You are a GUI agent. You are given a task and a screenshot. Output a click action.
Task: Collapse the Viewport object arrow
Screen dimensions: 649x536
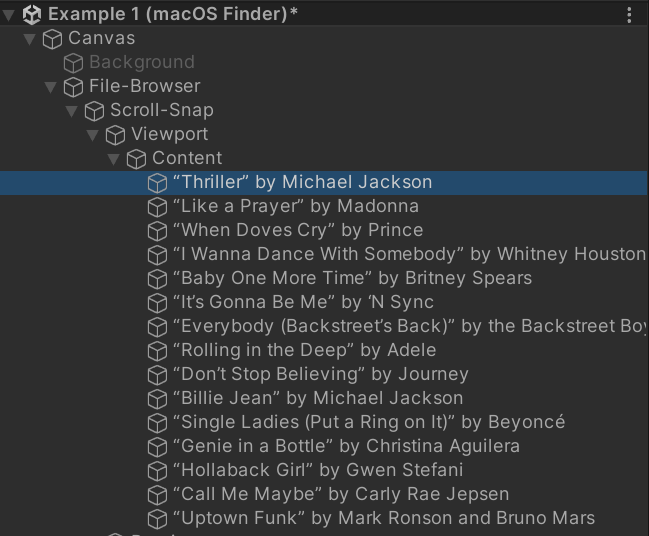click(92, 135)
